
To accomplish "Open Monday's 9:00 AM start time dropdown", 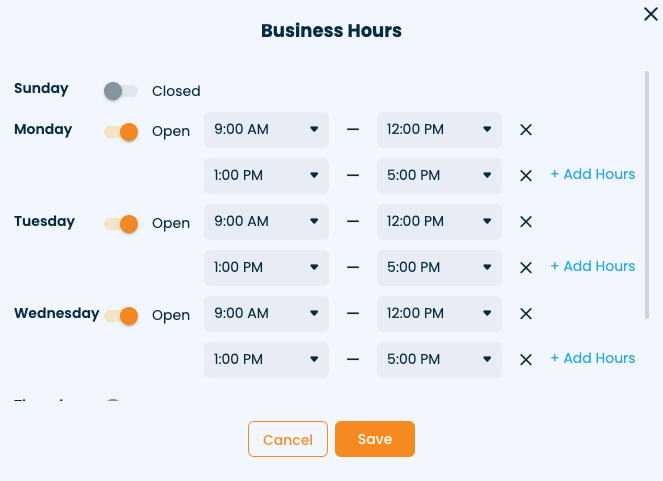I will pos(266,129).
